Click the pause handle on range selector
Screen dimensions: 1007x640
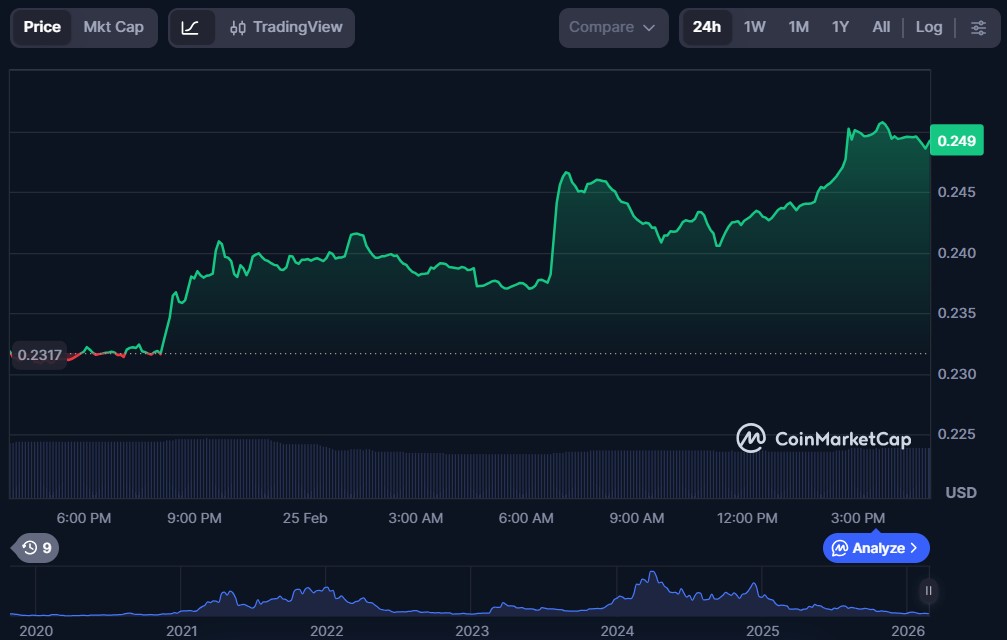point(929,591)
